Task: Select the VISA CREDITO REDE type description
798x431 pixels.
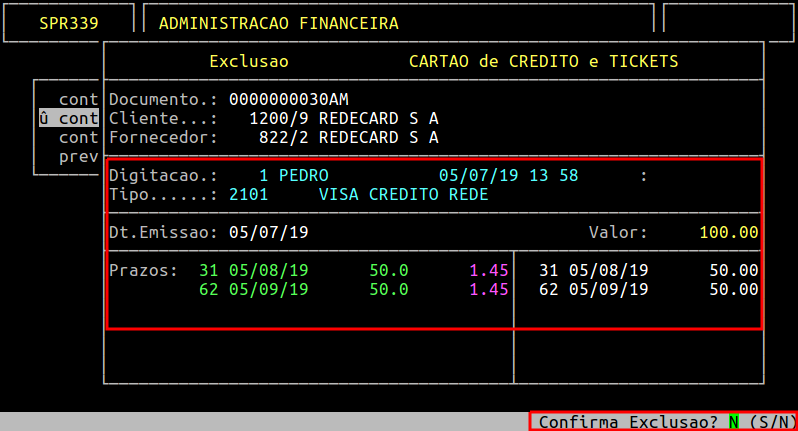Action: [403, 194]
